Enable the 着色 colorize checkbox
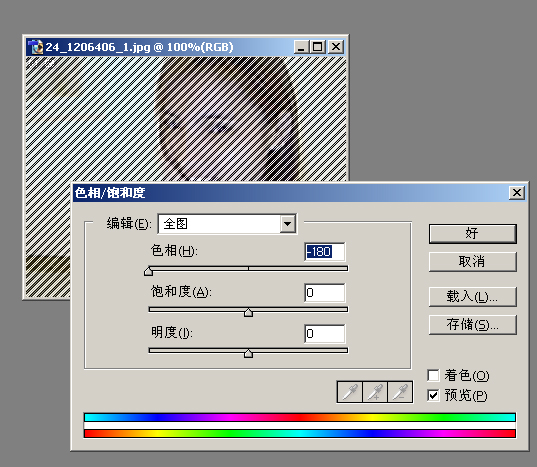 pos(434,375)
